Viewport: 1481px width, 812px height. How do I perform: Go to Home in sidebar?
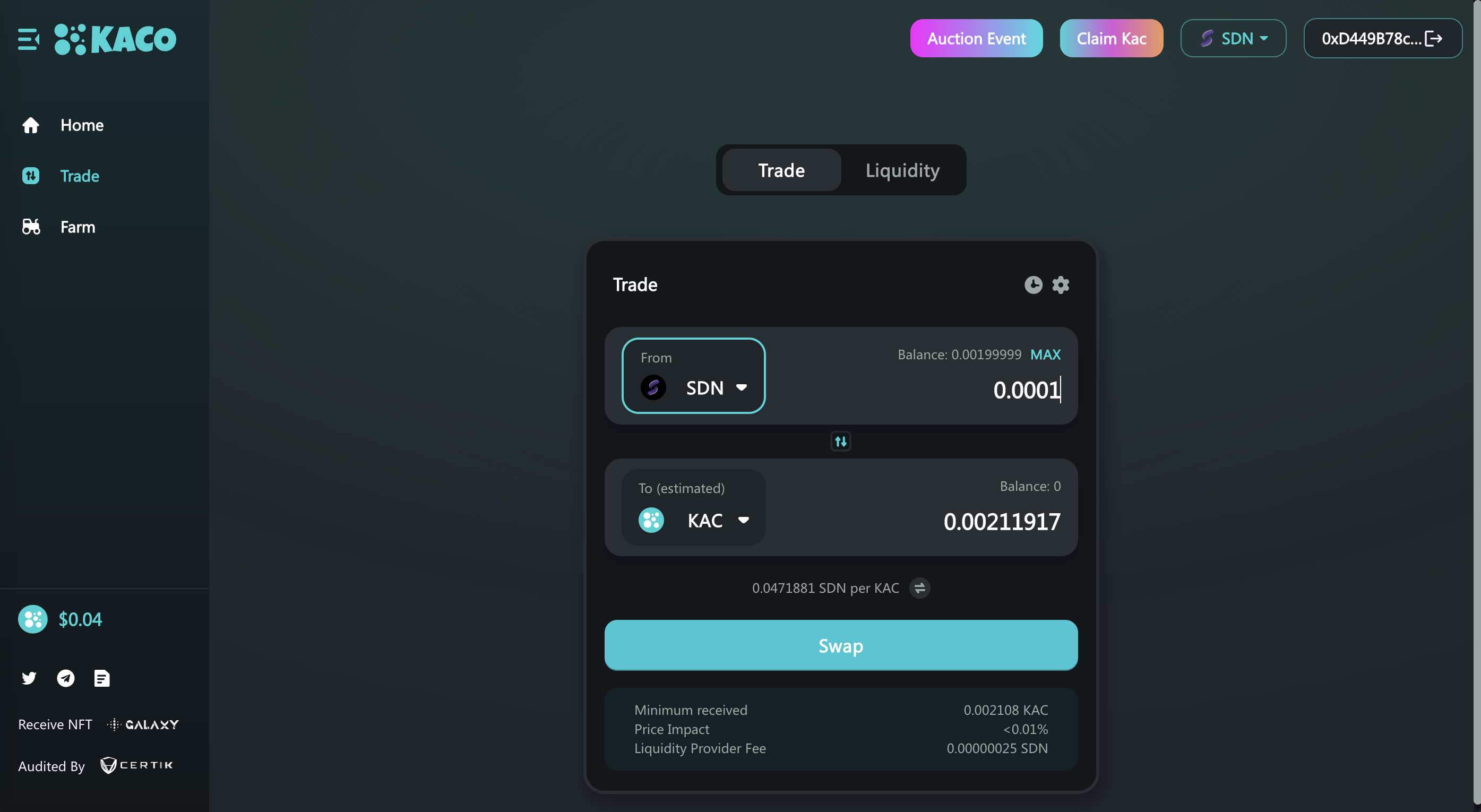coord(82,125)
